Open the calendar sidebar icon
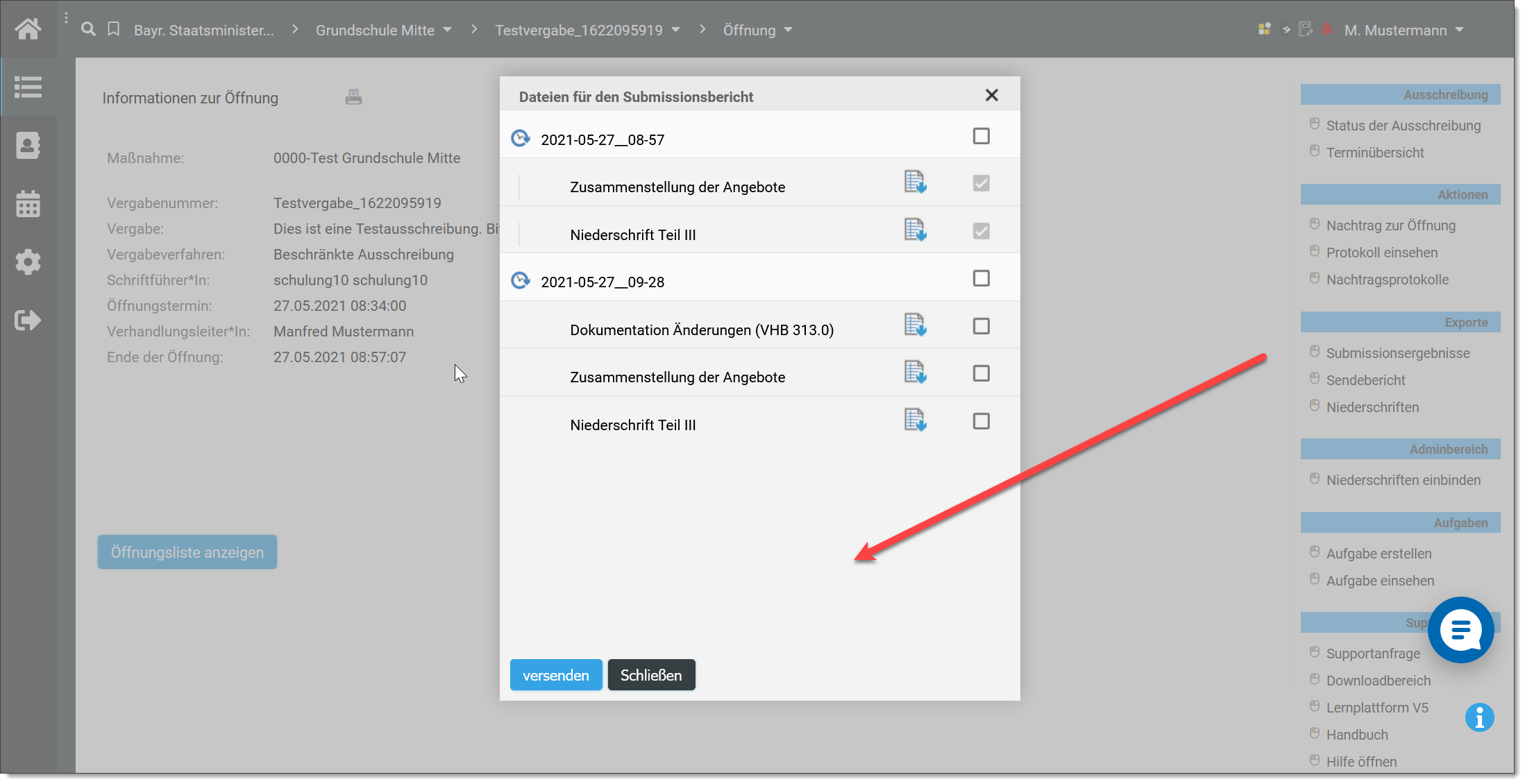 tap(28, 204)
